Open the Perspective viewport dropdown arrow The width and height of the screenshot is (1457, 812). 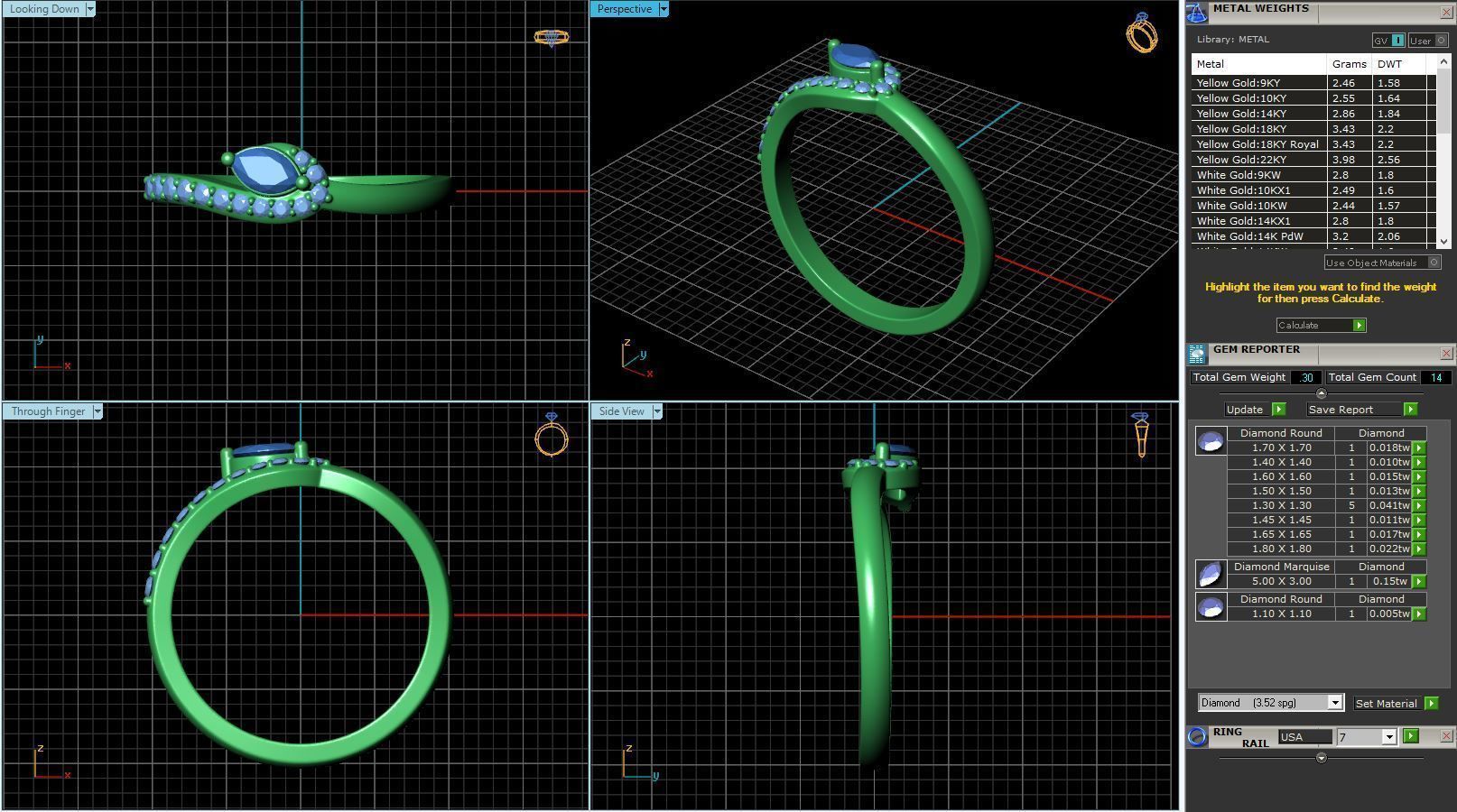(664, 9)
